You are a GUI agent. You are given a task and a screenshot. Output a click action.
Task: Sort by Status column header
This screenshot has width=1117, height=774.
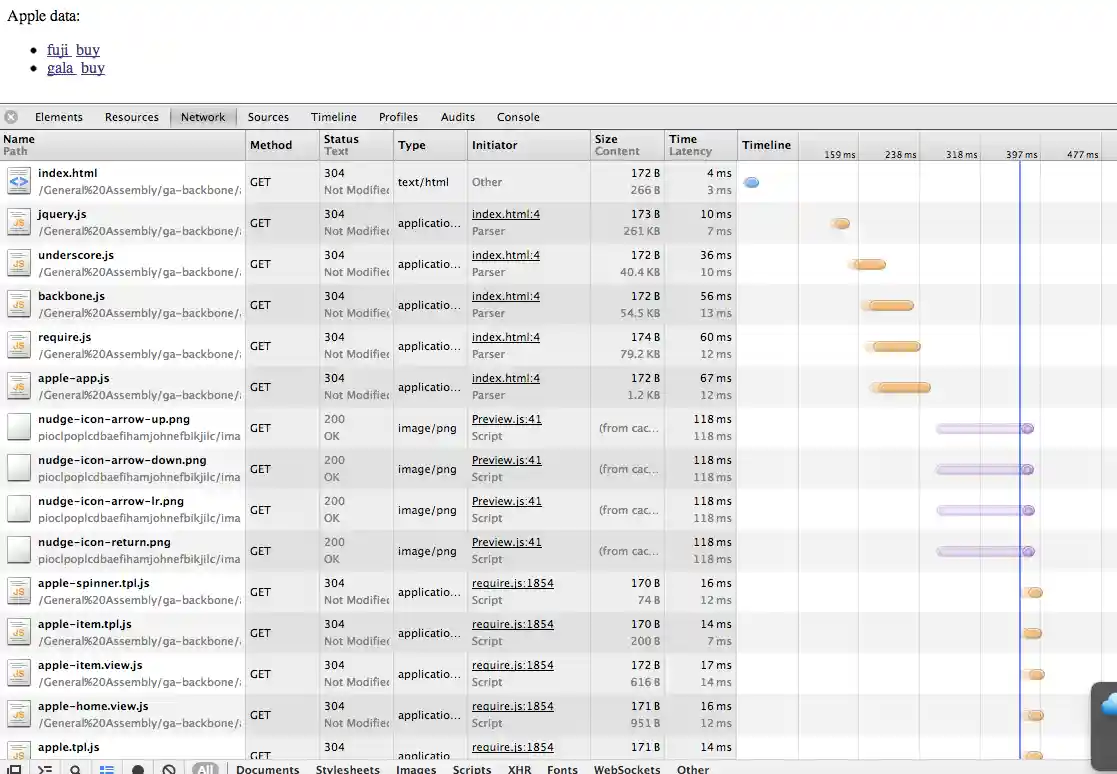[341, 139]
